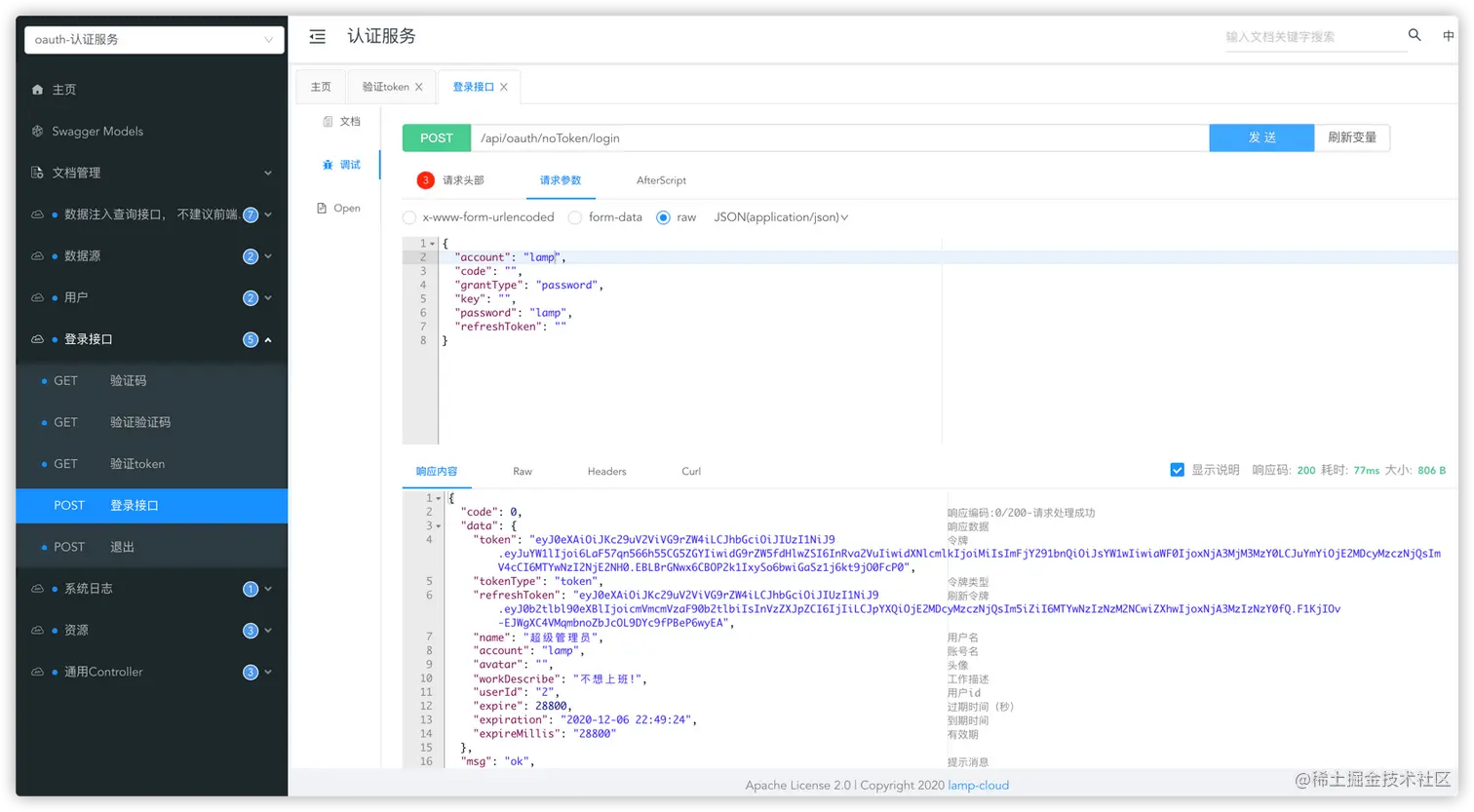Image resolution: width=1474 pixels, height=812 pixels.
Task: Click the cloud icon beside 通用Controller
Action: point(37,672)
